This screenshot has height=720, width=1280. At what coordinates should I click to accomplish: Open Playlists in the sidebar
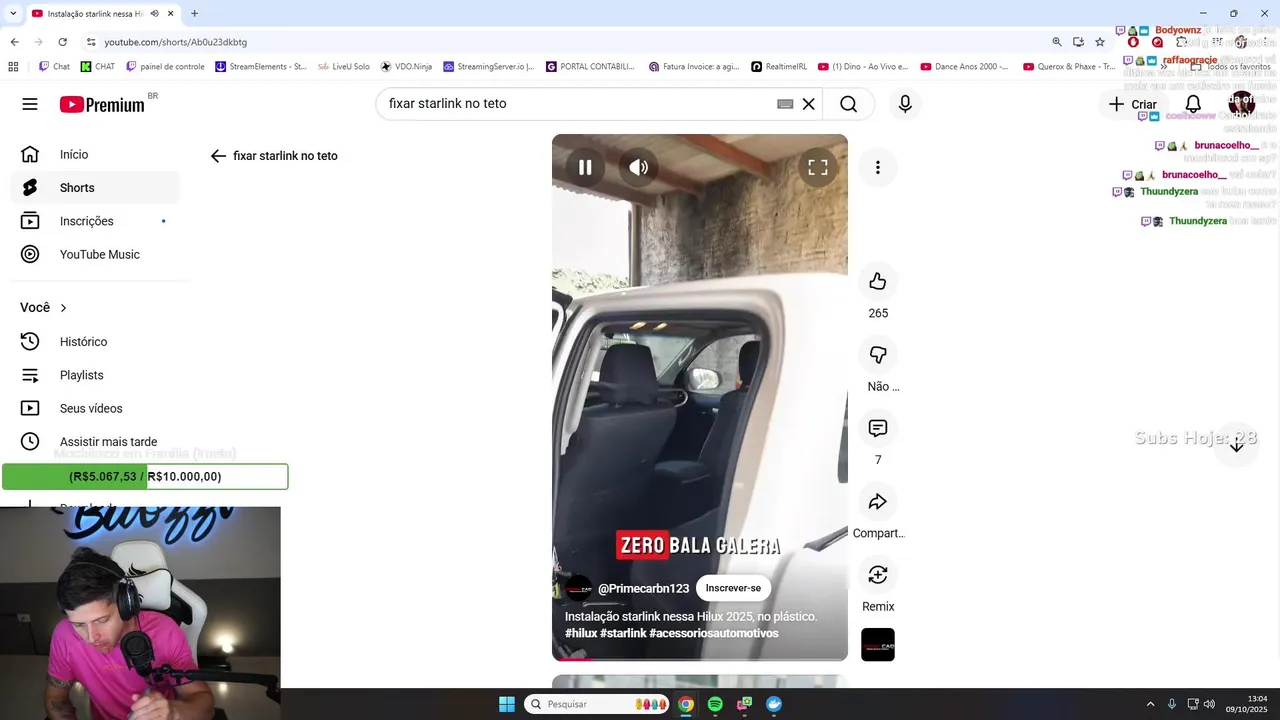pos(95,375)
